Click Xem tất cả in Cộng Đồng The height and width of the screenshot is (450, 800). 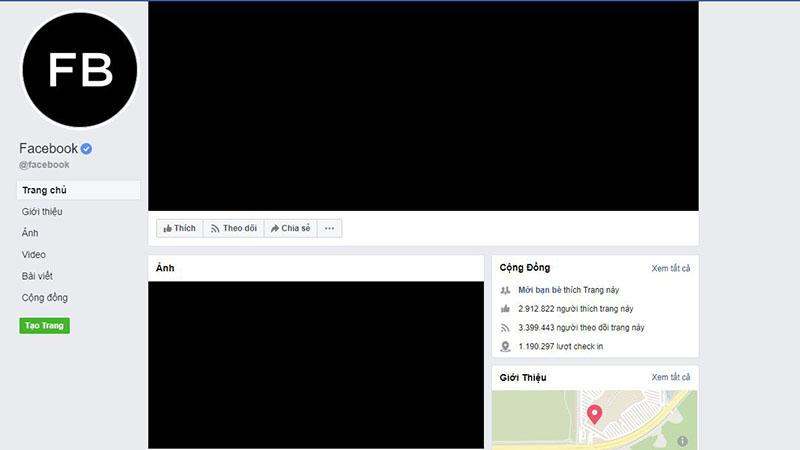(670, 268)
